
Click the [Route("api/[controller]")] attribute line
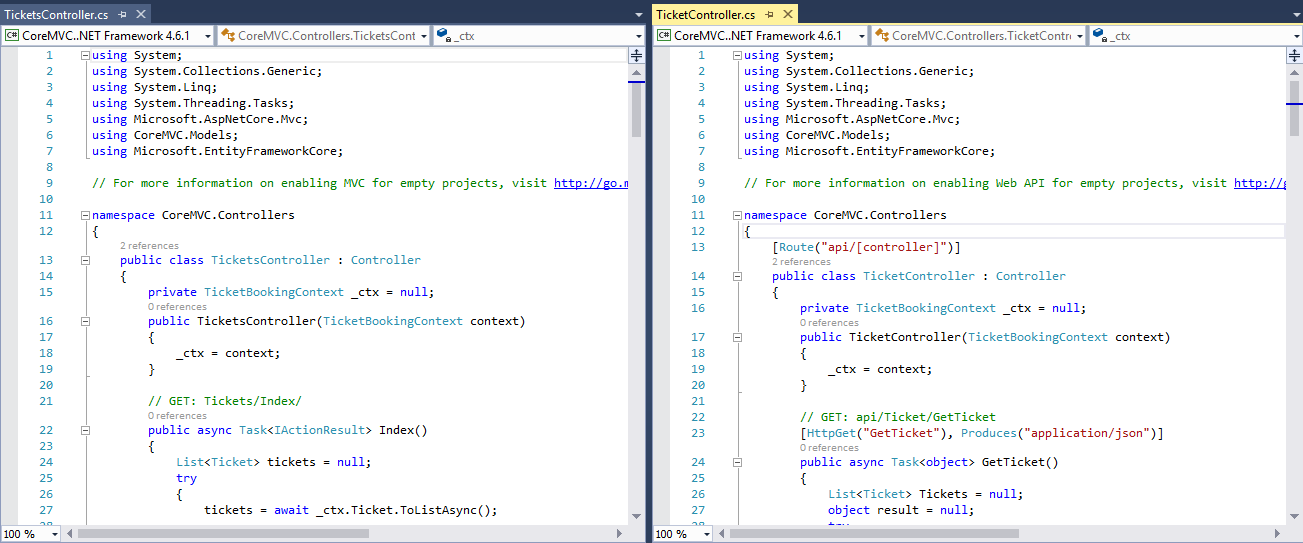866,247
